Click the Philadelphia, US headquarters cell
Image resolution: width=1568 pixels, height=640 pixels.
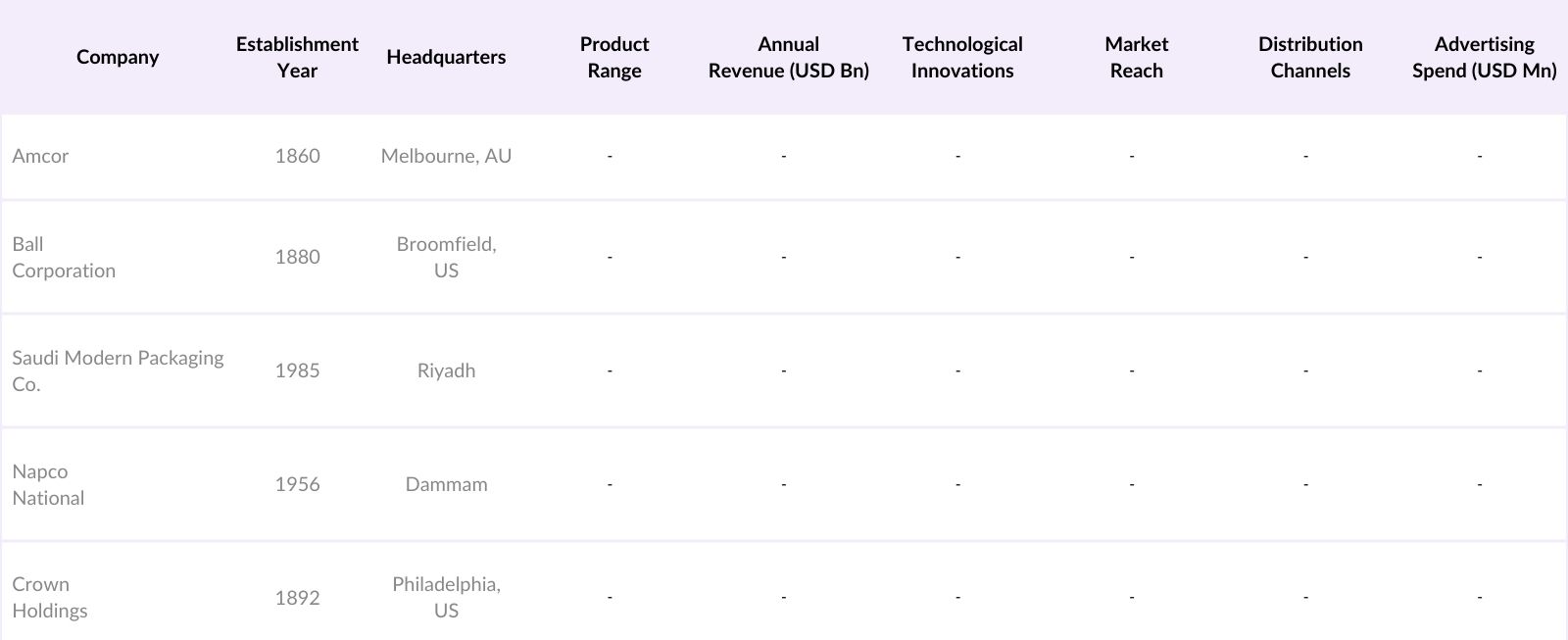coord(446,597)
